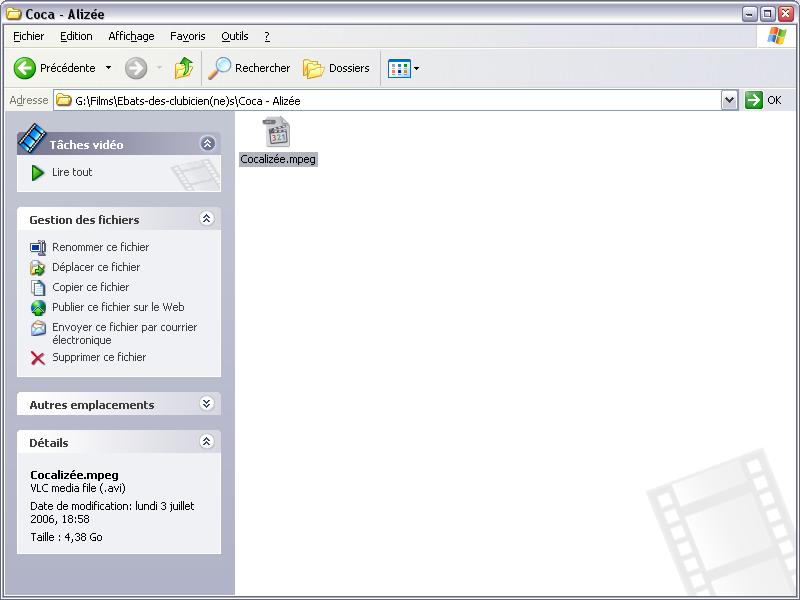800x600 pixels.
Task: Click the red Supprimer ce fichier icon
Action: pyautogui.click(x=38, y=358)
